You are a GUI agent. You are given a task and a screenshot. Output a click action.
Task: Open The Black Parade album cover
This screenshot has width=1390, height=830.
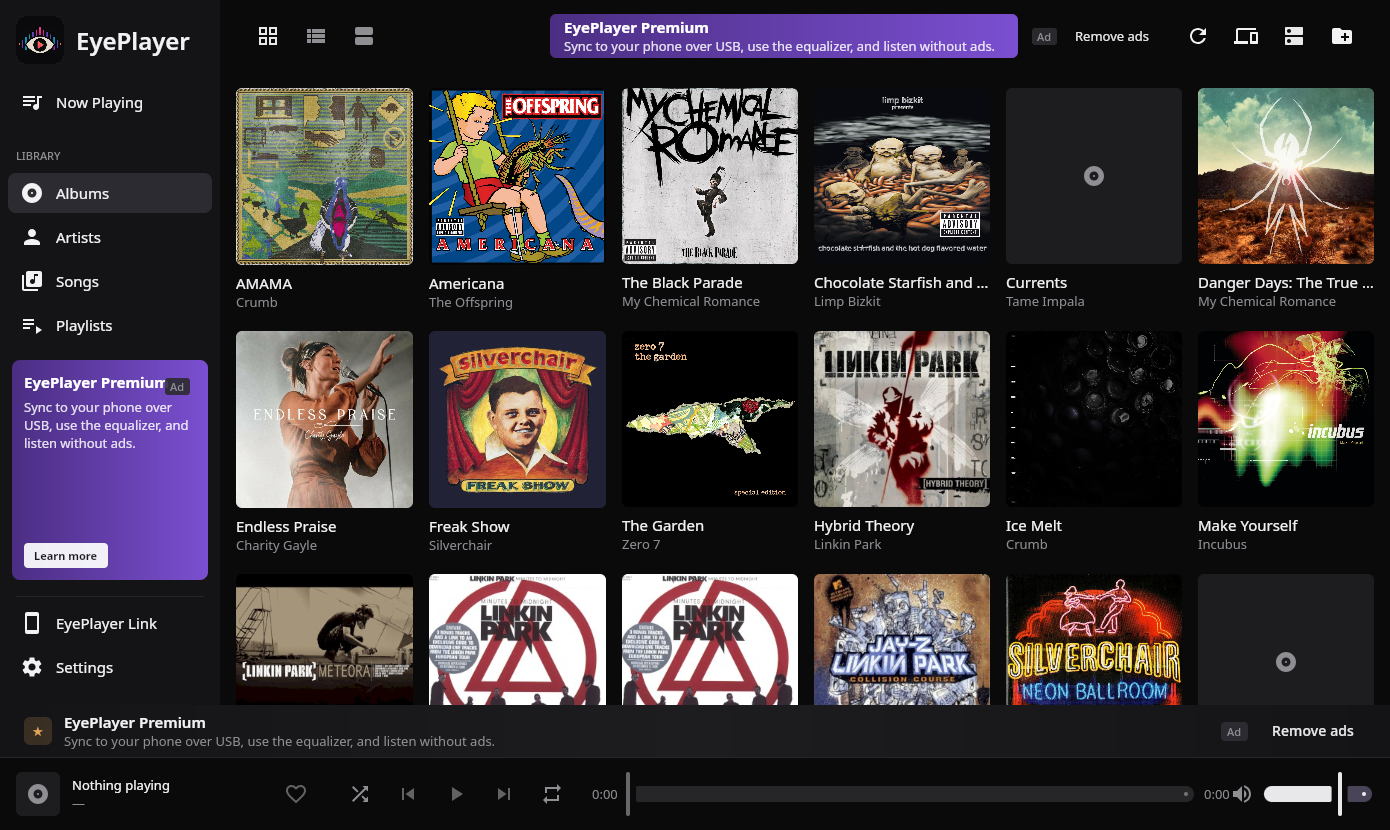tap(710, 176)
